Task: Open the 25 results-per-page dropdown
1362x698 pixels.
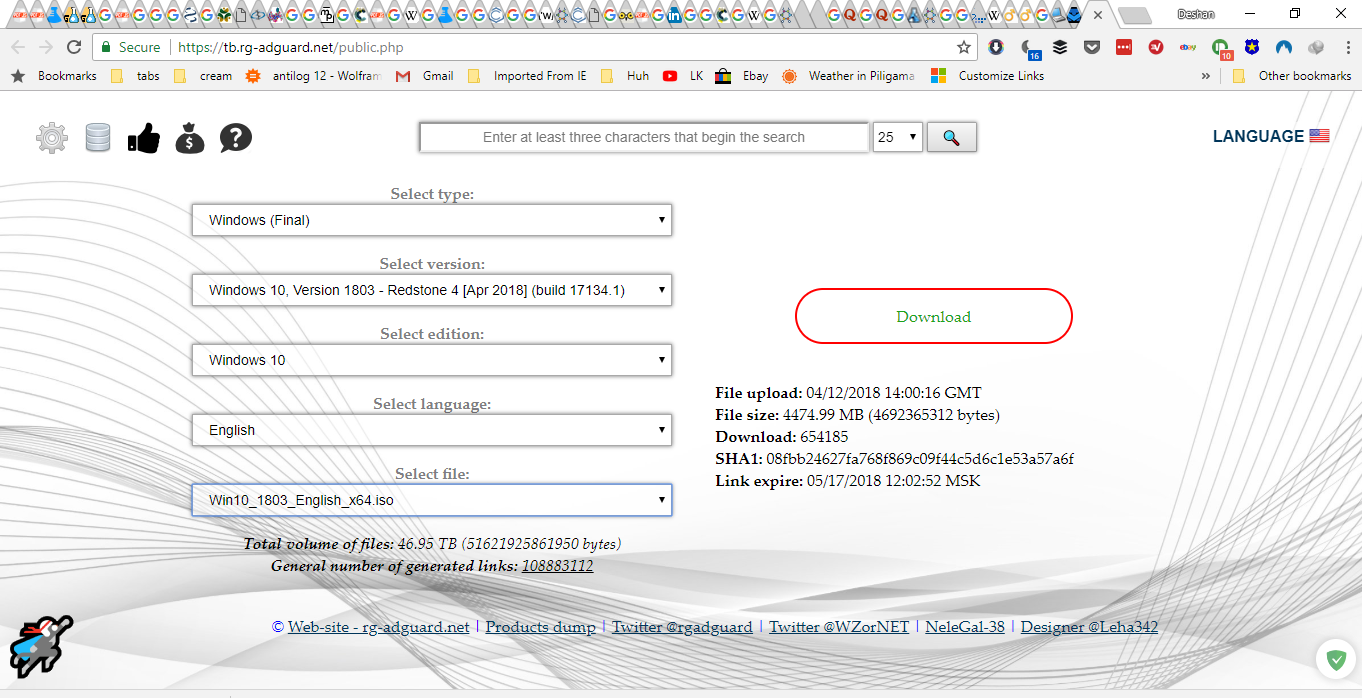Action: click(x=897, y=137)
